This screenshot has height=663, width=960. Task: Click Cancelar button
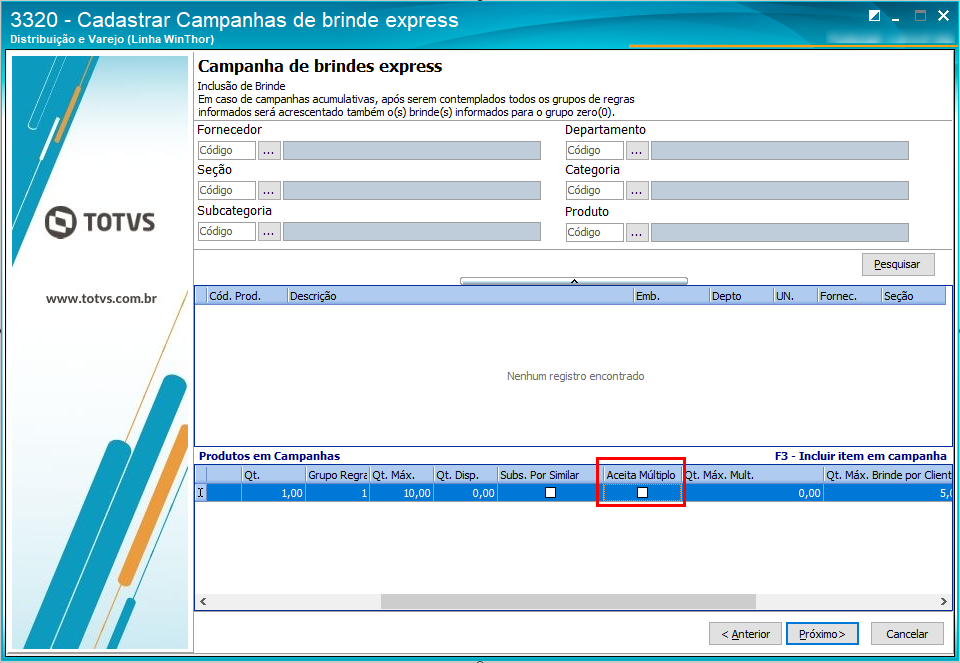pyautogui.click(x=907, y=634)
